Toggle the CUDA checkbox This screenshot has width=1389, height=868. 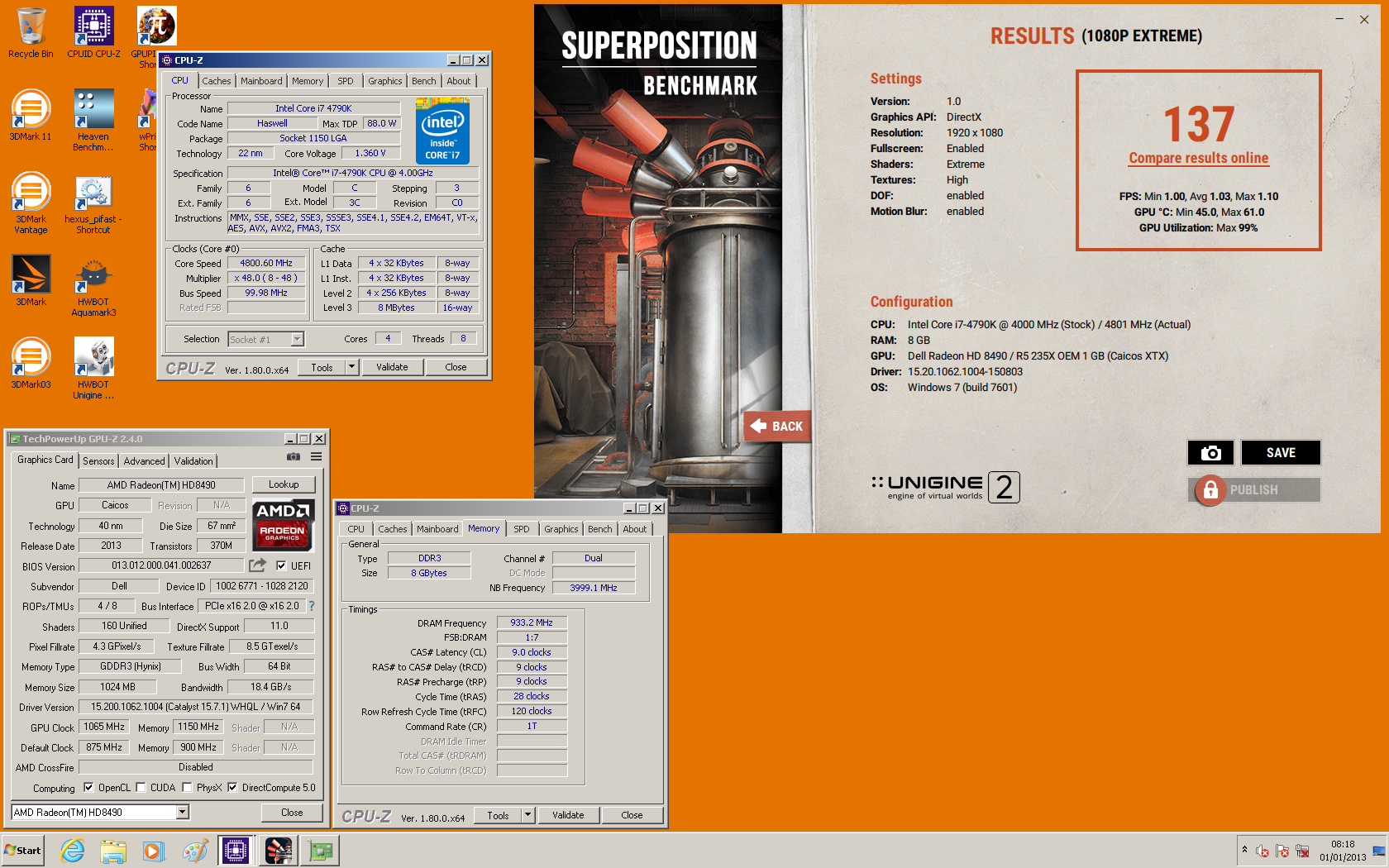[141, 788]
